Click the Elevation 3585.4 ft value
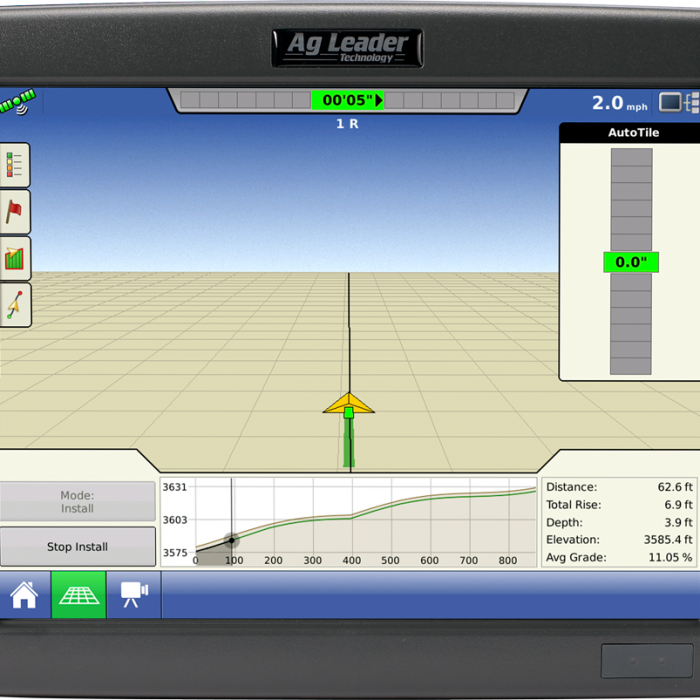This screenshot has width=700, height=700. 668,540
